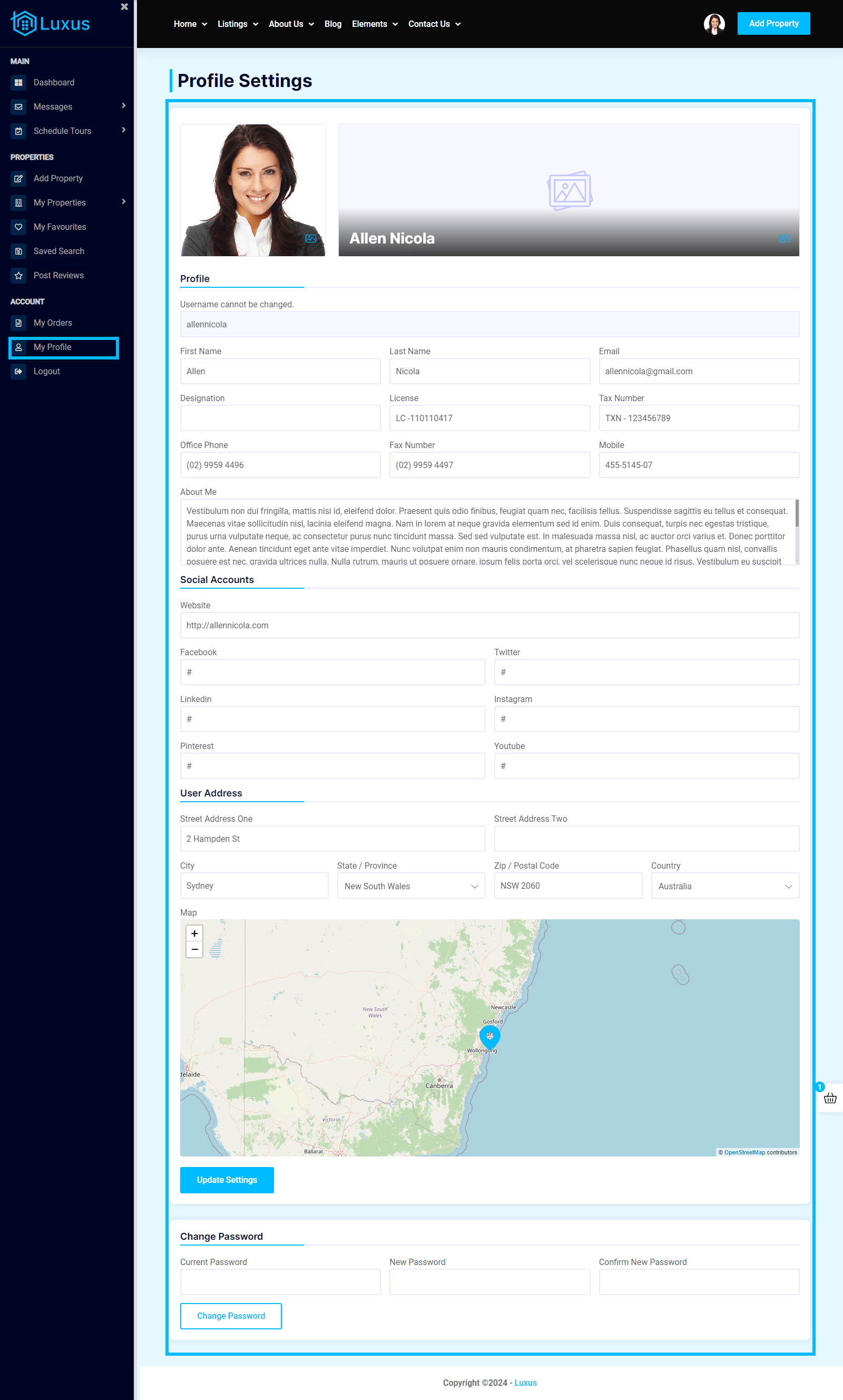Screen dimensions: 843x1400
Task: Open the Country dropdown
Action: 724,886
